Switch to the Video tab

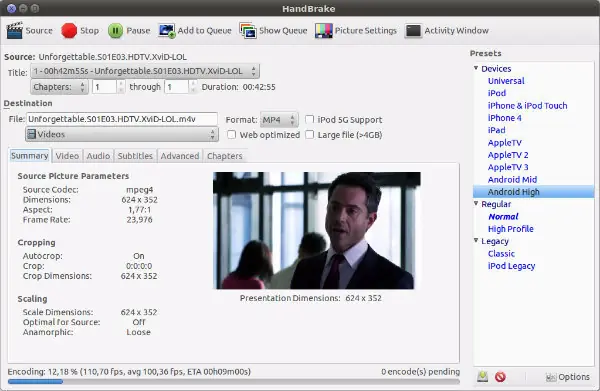67,156
